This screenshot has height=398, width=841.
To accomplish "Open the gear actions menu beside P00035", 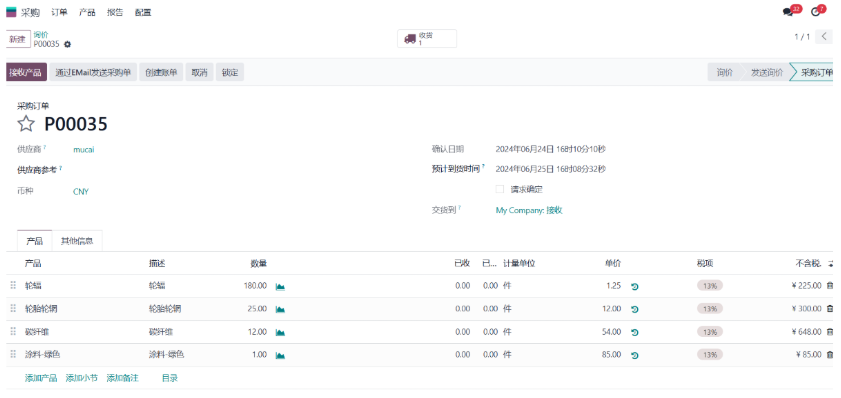I will (x=68, y=44).
